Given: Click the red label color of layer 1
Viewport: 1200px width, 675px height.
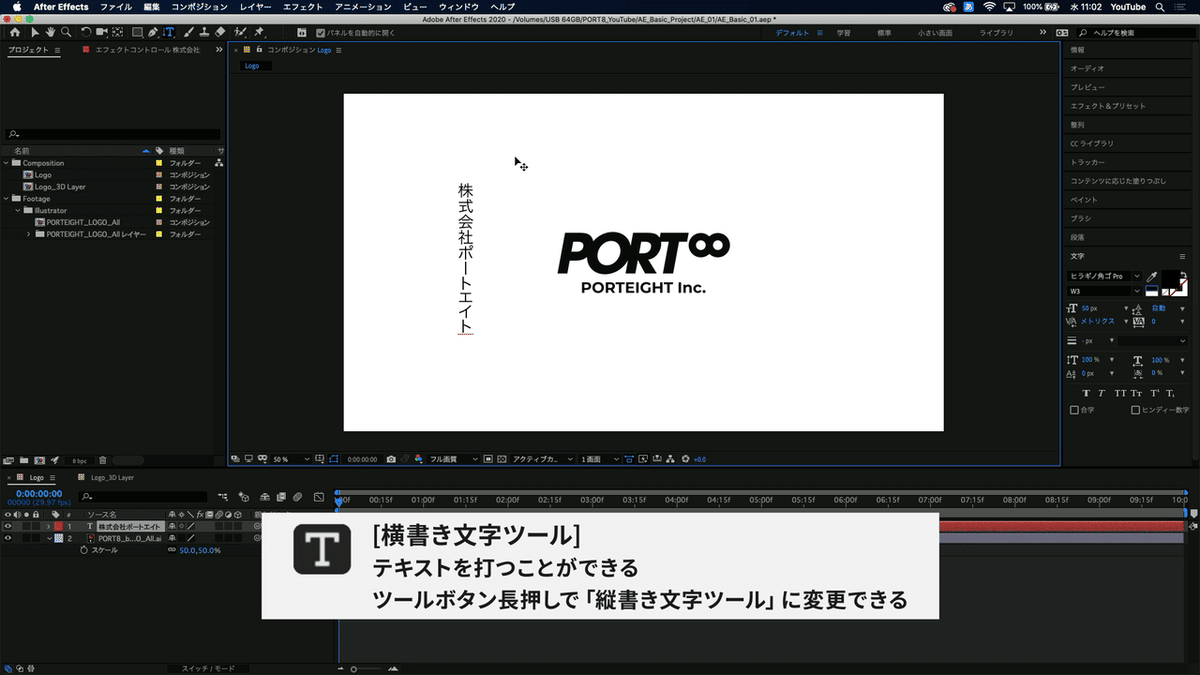Looking at the screenshot, I should [x=58, y=526].
